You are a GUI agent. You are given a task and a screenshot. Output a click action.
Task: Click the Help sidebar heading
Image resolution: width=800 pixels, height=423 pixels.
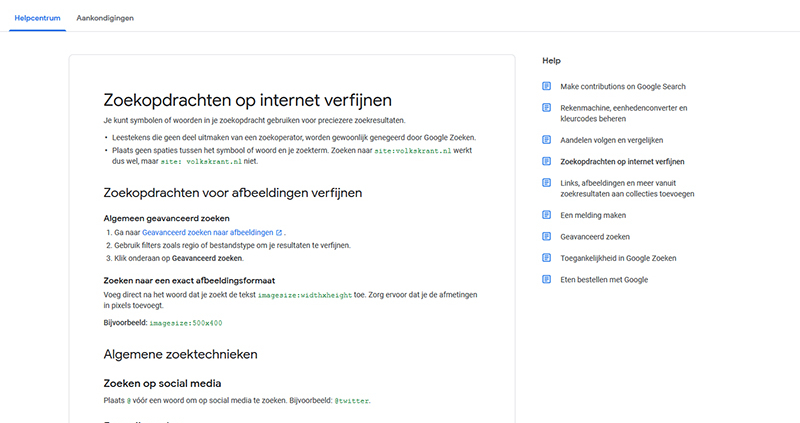point(551,60)
